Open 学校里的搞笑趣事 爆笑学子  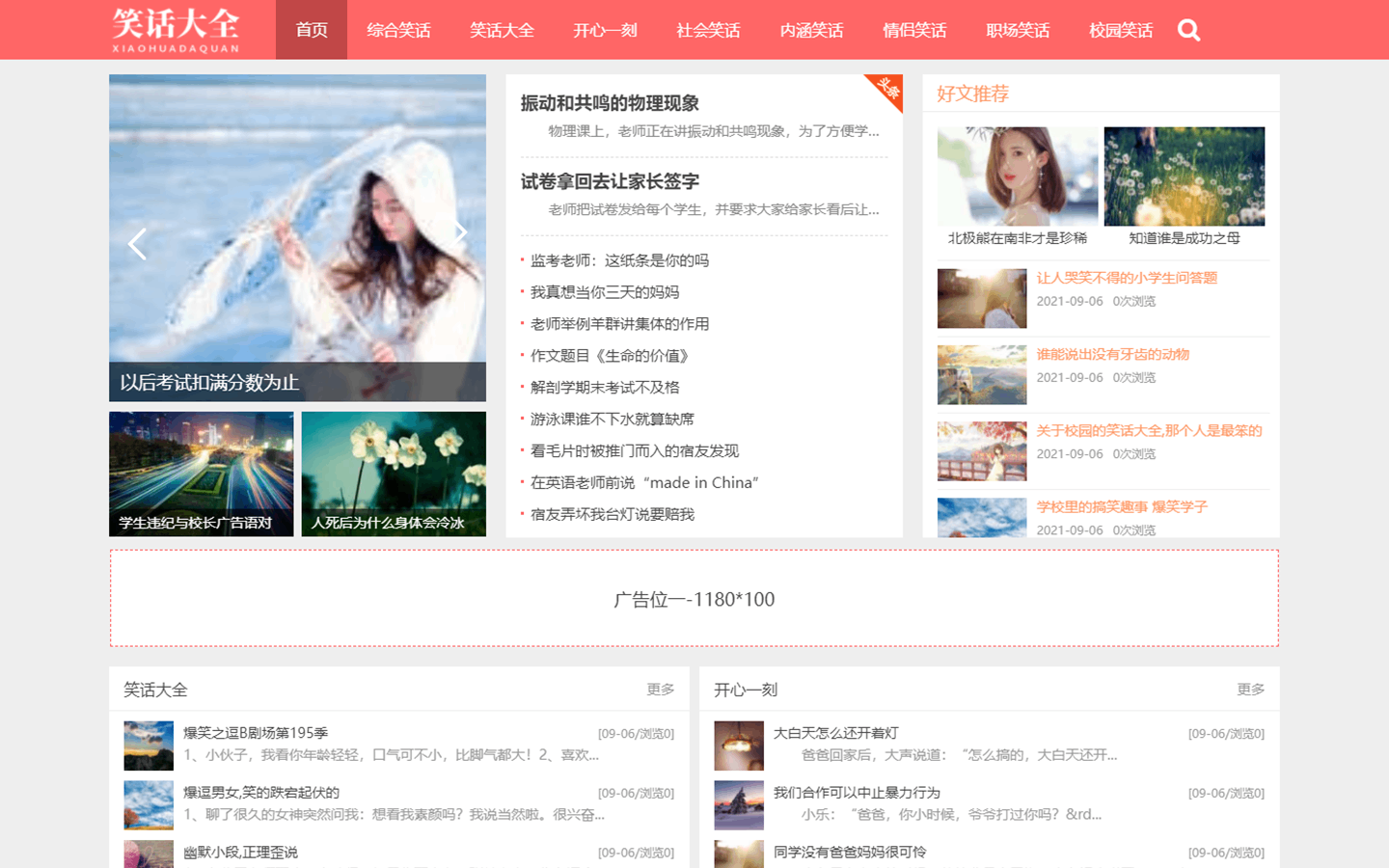(1122, 507)
